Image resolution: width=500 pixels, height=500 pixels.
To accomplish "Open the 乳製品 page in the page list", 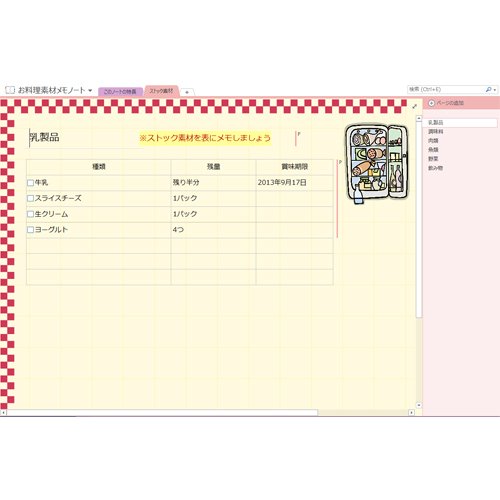I will tap(461, 123).
